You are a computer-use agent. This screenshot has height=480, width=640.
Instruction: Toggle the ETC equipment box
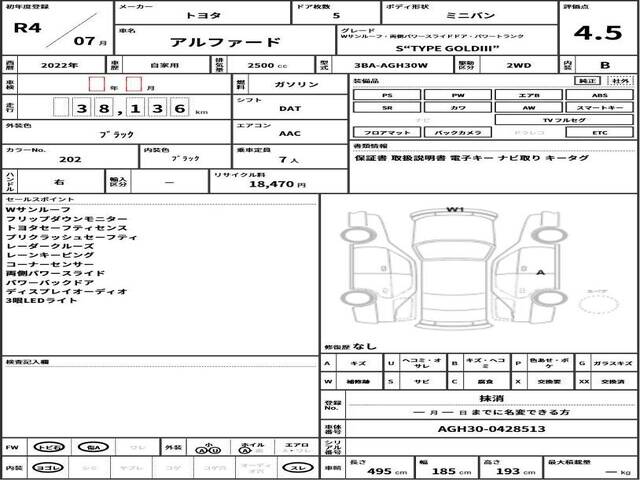599,132
